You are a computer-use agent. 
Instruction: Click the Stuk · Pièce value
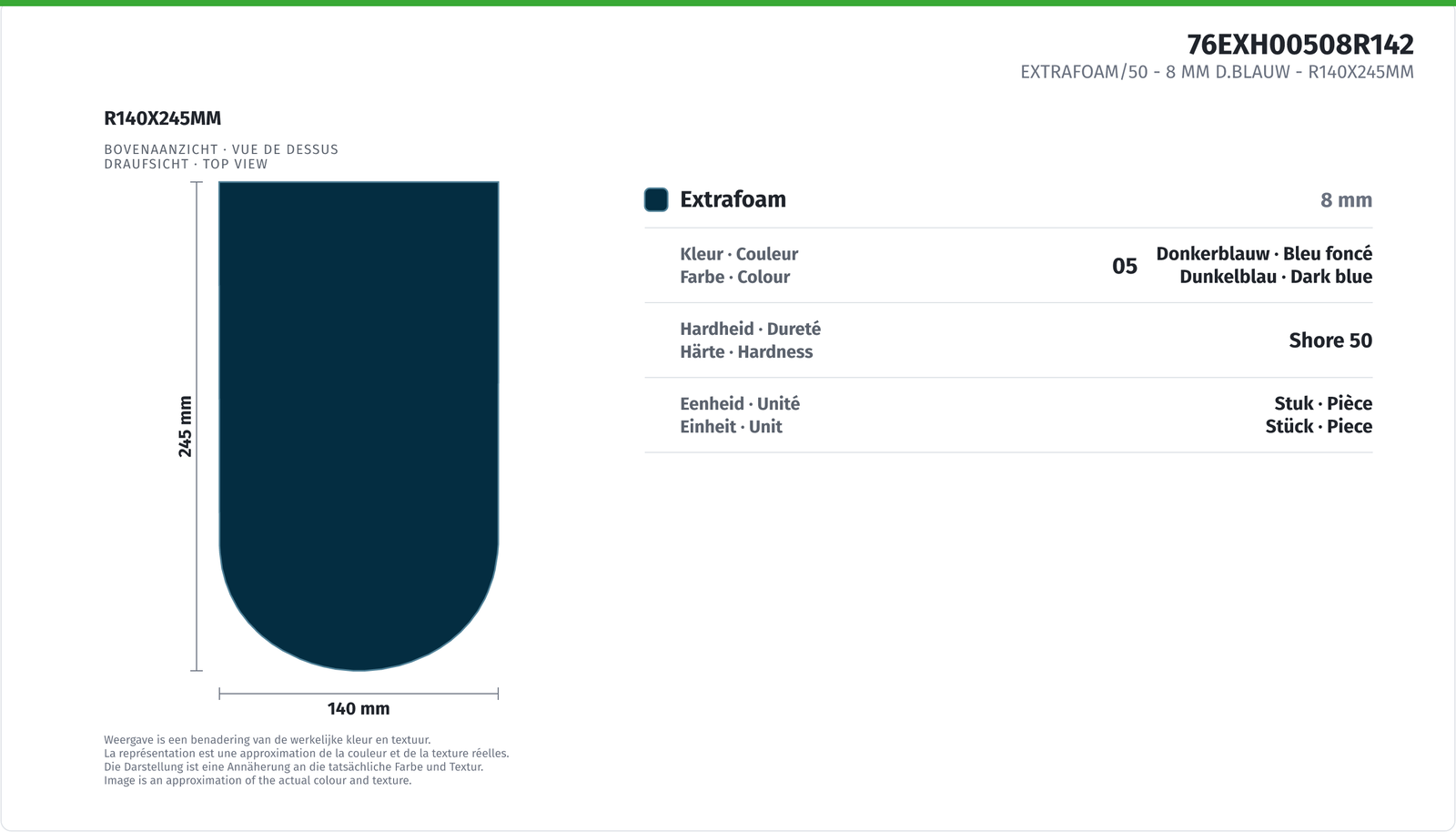pyautogui.click(x=1323, y=403)
